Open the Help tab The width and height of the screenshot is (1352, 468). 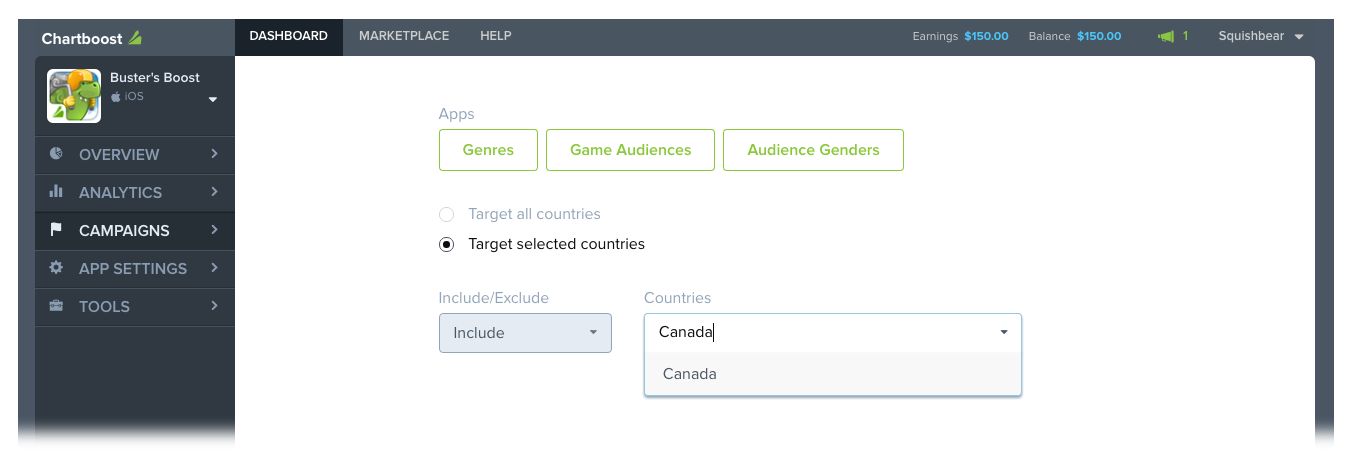coord(496,36)
